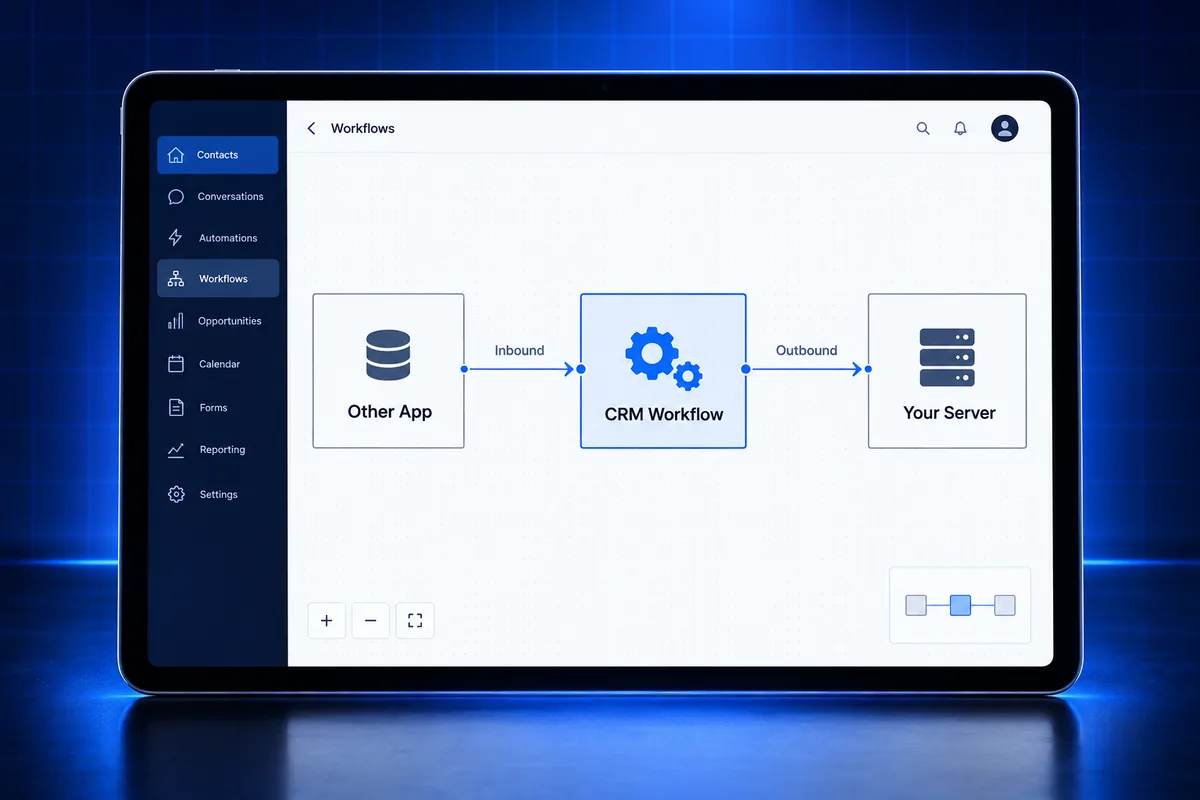Click the CRM Workflow output connection dot
Screen dimensions: 1200x800
(x=746, y=370)
